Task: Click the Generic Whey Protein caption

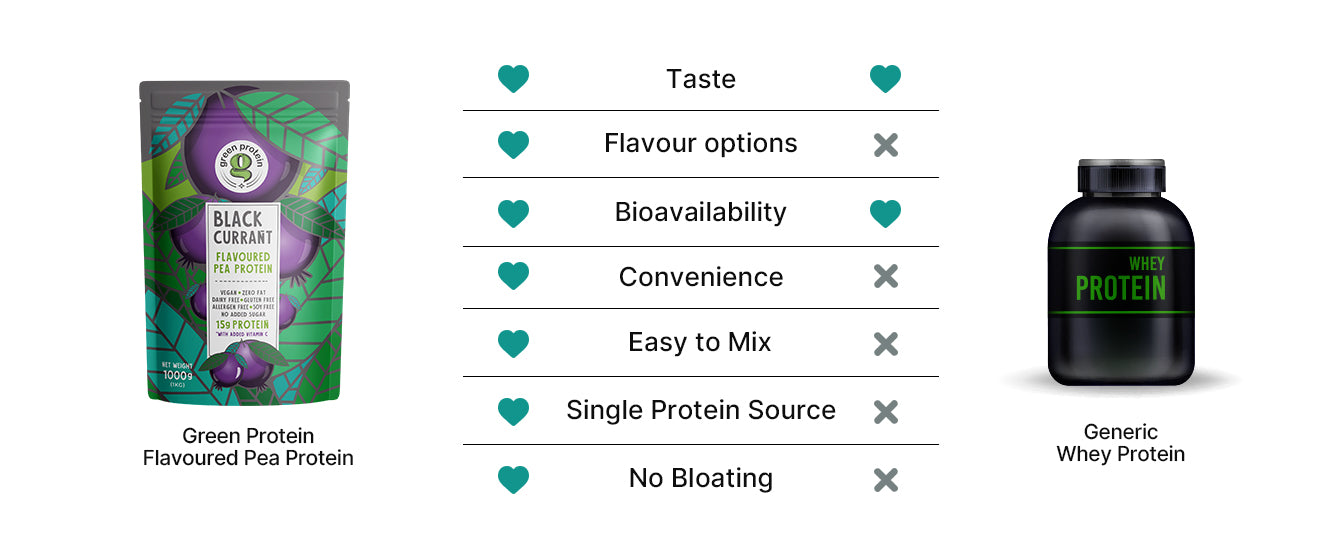Action: tap(1120, 443)
